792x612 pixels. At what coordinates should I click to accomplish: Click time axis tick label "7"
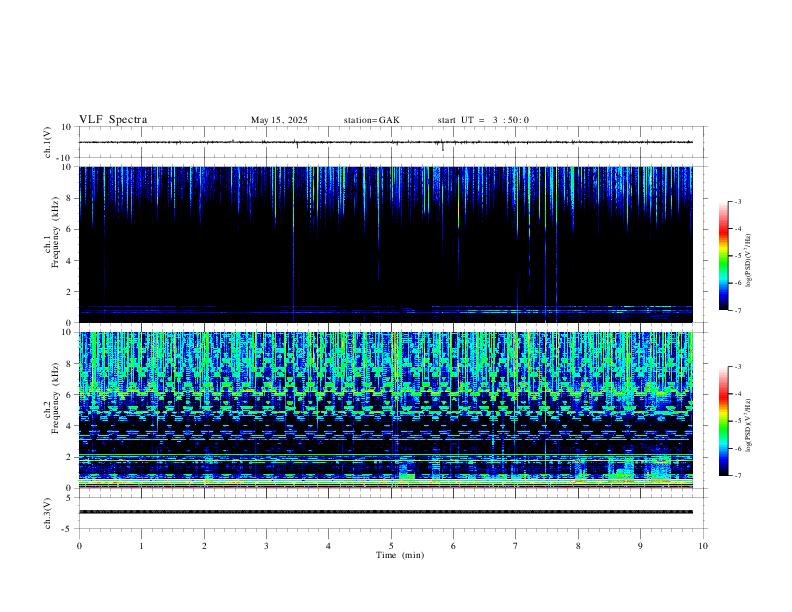(516, 546)
